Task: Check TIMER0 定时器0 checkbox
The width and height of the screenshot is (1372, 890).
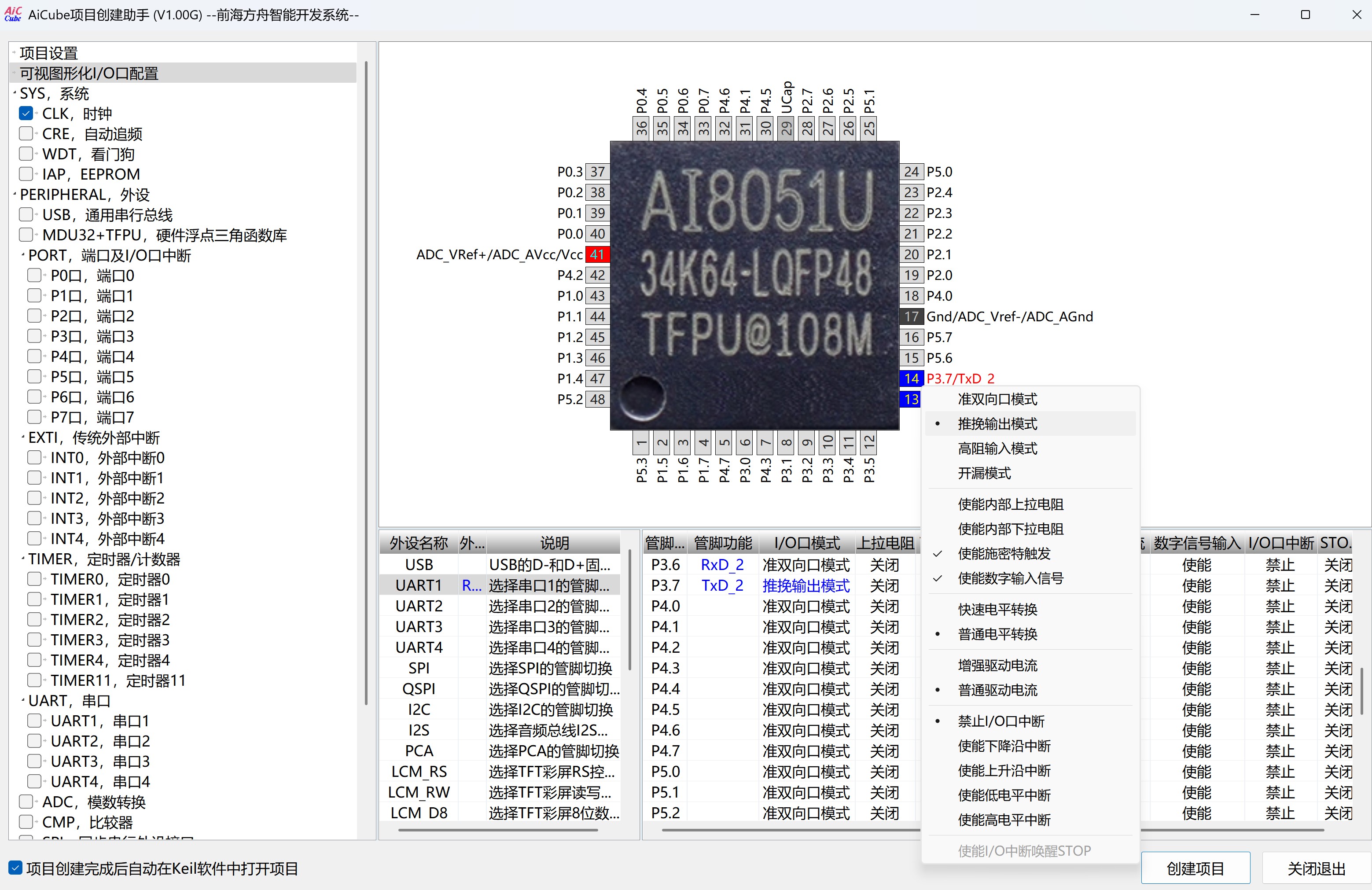Action: [x=35, y=579]
